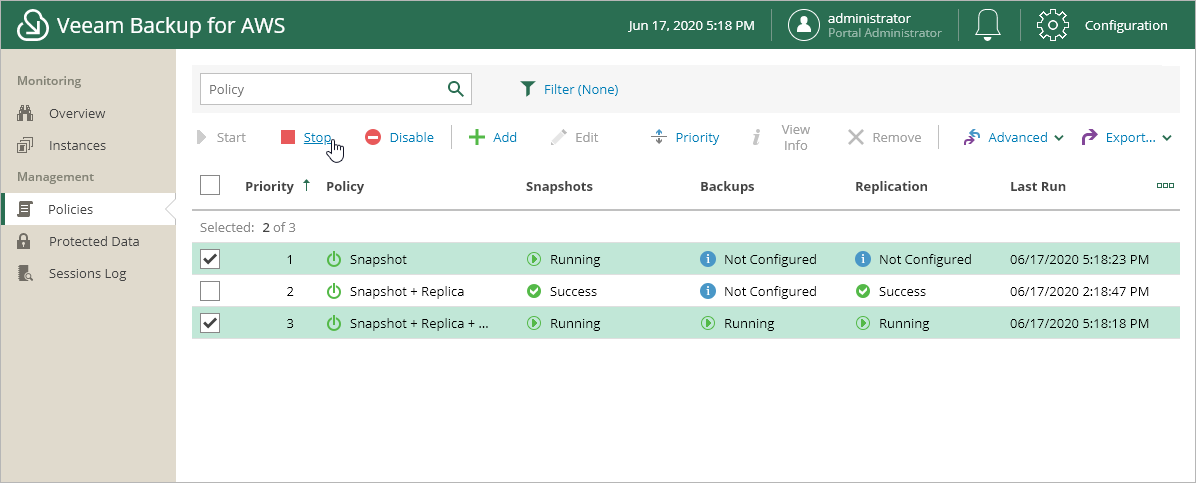1196x483 pixels.
Task: Toggle the select-all header checkbox
Action: (210, 185)
